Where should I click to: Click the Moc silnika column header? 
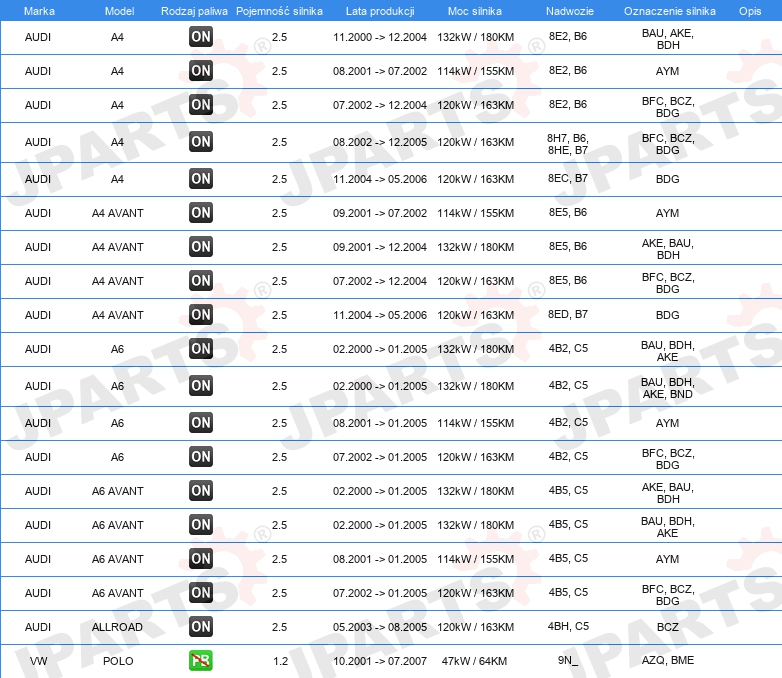point(475,11)
